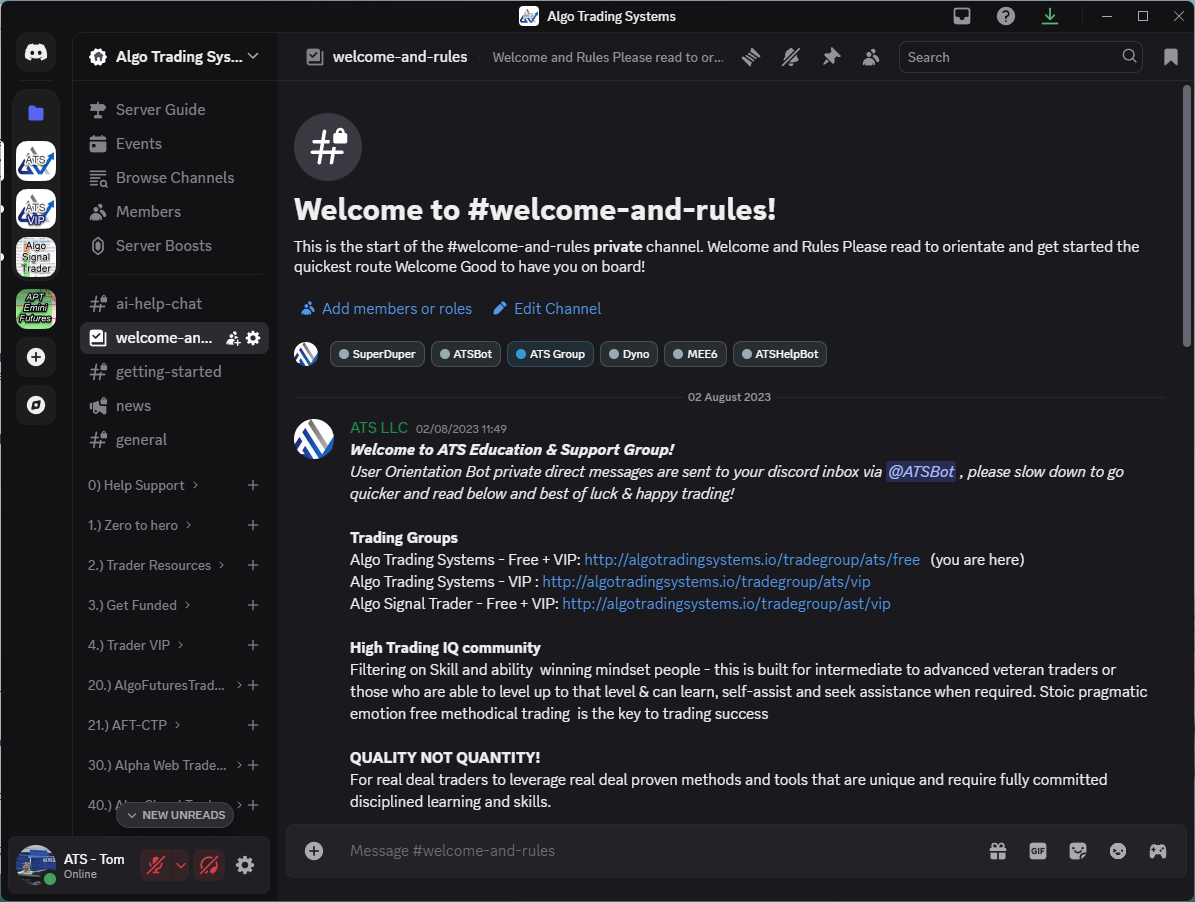Viewport: 1195px width, 902px height.
Task: Expand the 30.) Alpha Web Trade category
Action: click(x=165, y=766)
